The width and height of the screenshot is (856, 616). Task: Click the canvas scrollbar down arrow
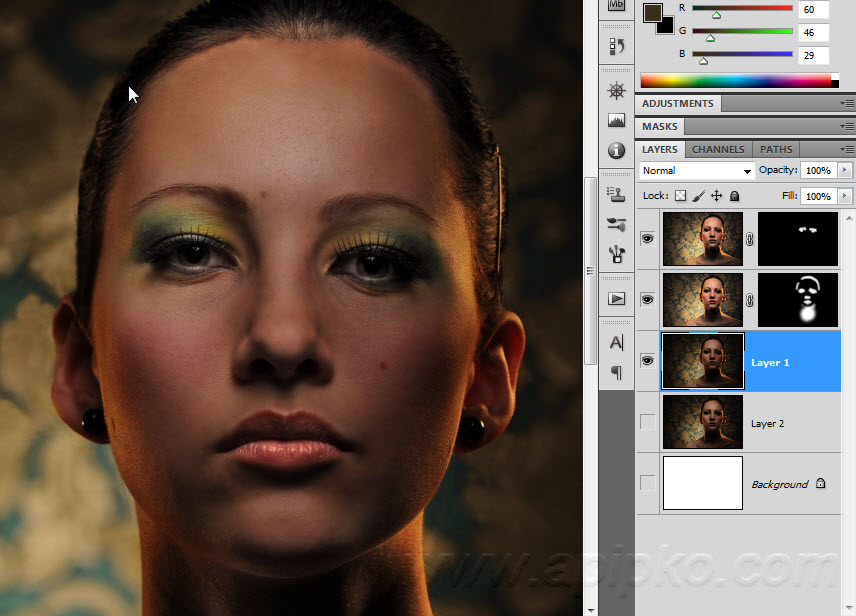590,610
